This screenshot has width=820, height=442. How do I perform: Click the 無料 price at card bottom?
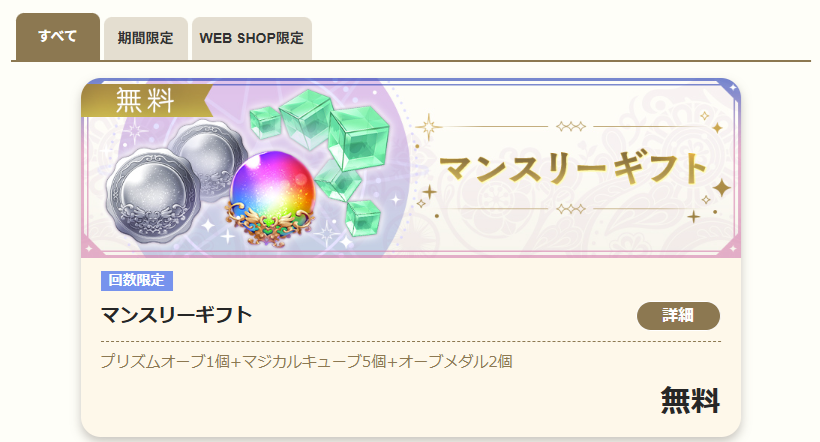[x=690, y=401]
